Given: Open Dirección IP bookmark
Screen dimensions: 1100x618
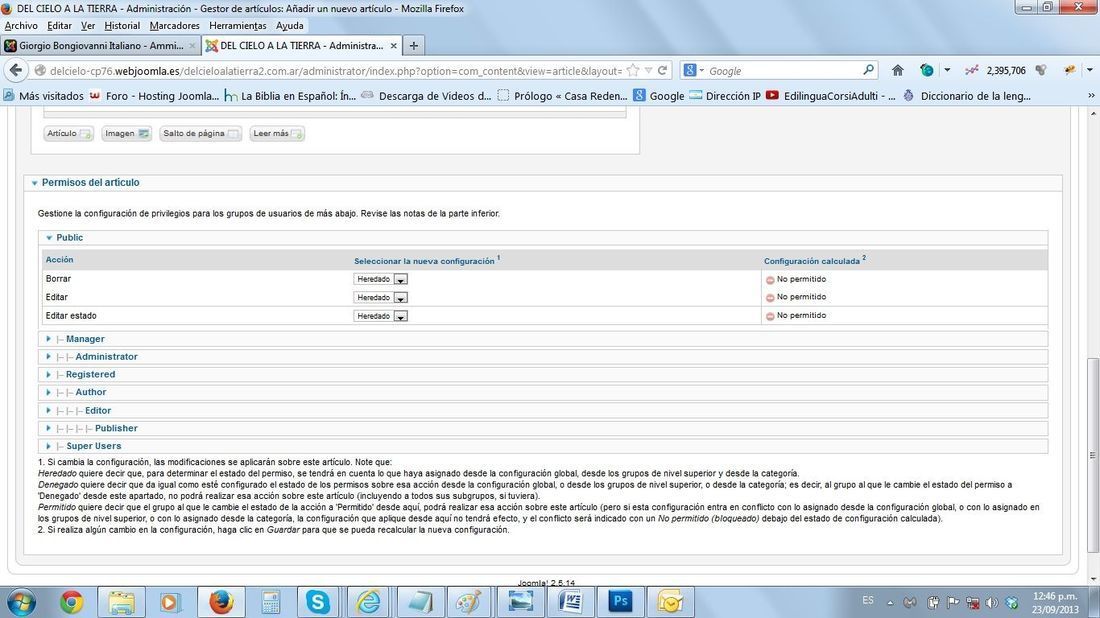Looking at the screenshot, I should (x=725, y=96).
